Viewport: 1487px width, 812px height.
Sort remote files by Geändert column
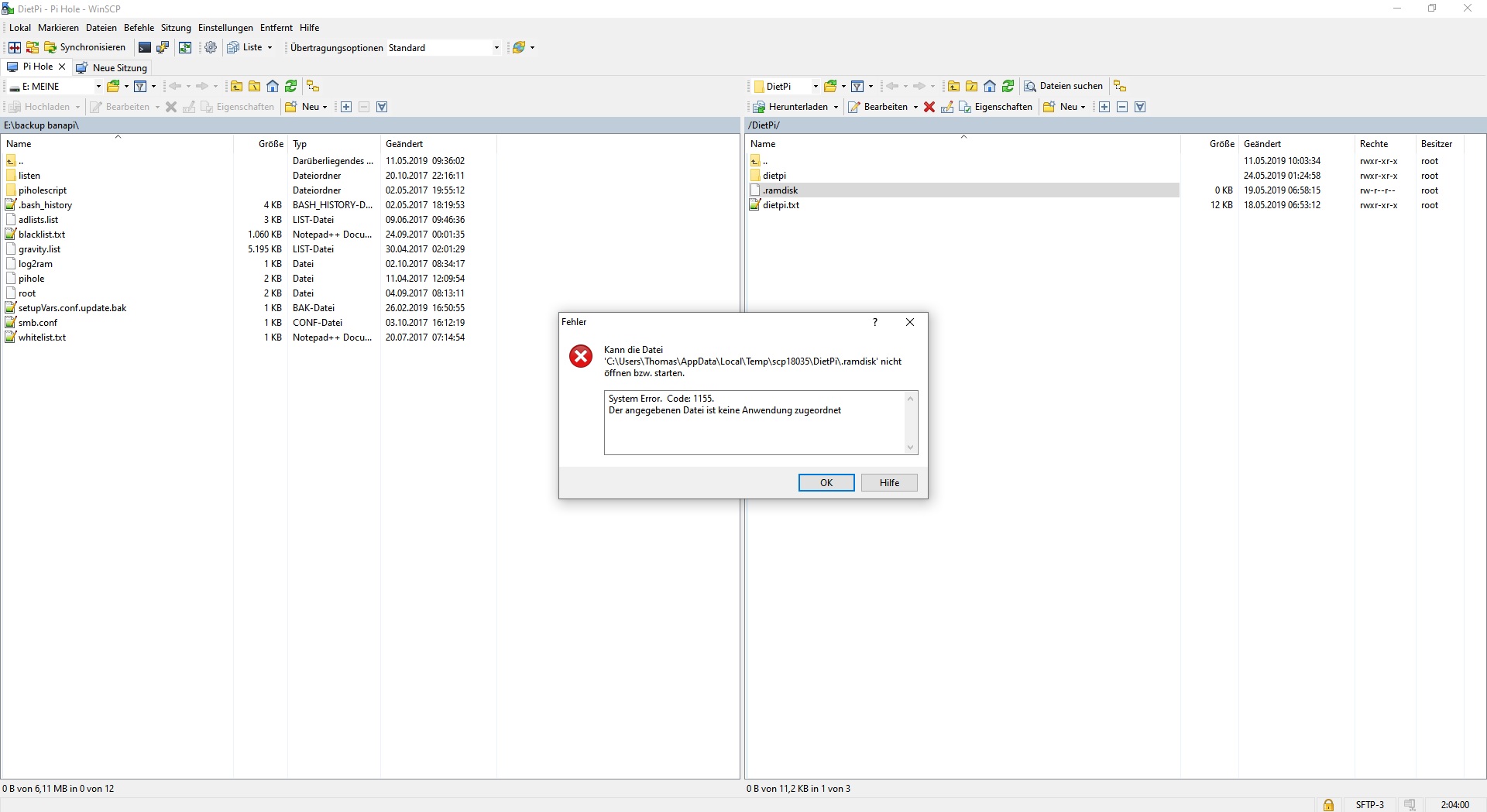pyautogui.click(x=1262, y=144)
